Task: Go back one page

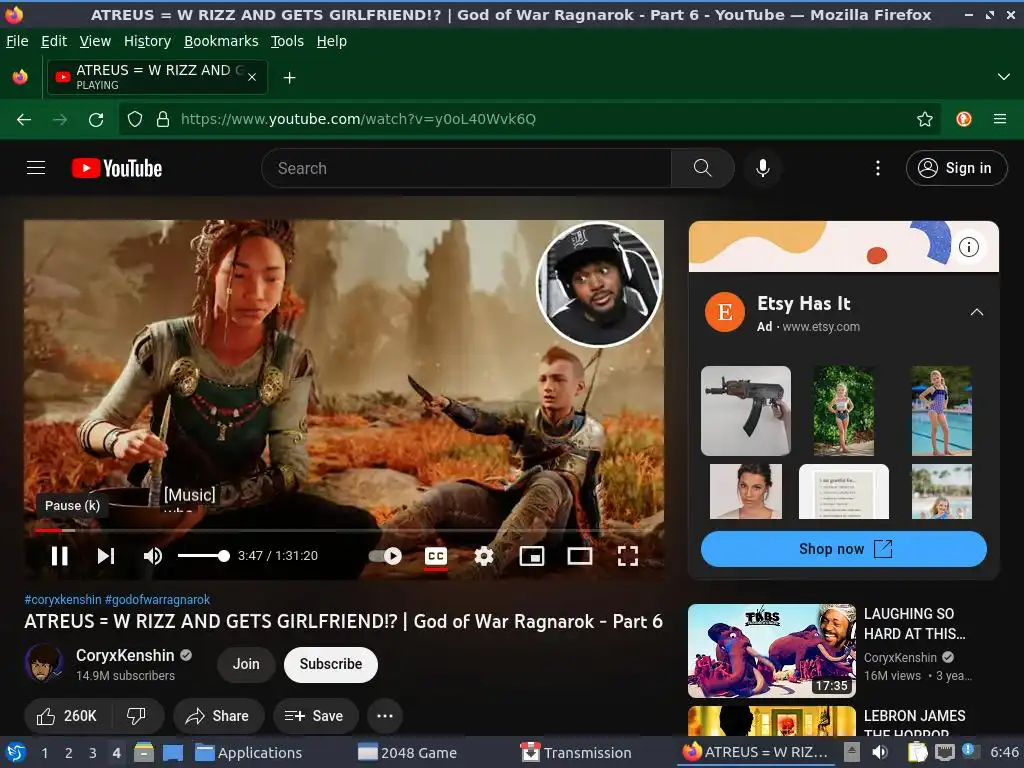Action: [x=24, y=120]
